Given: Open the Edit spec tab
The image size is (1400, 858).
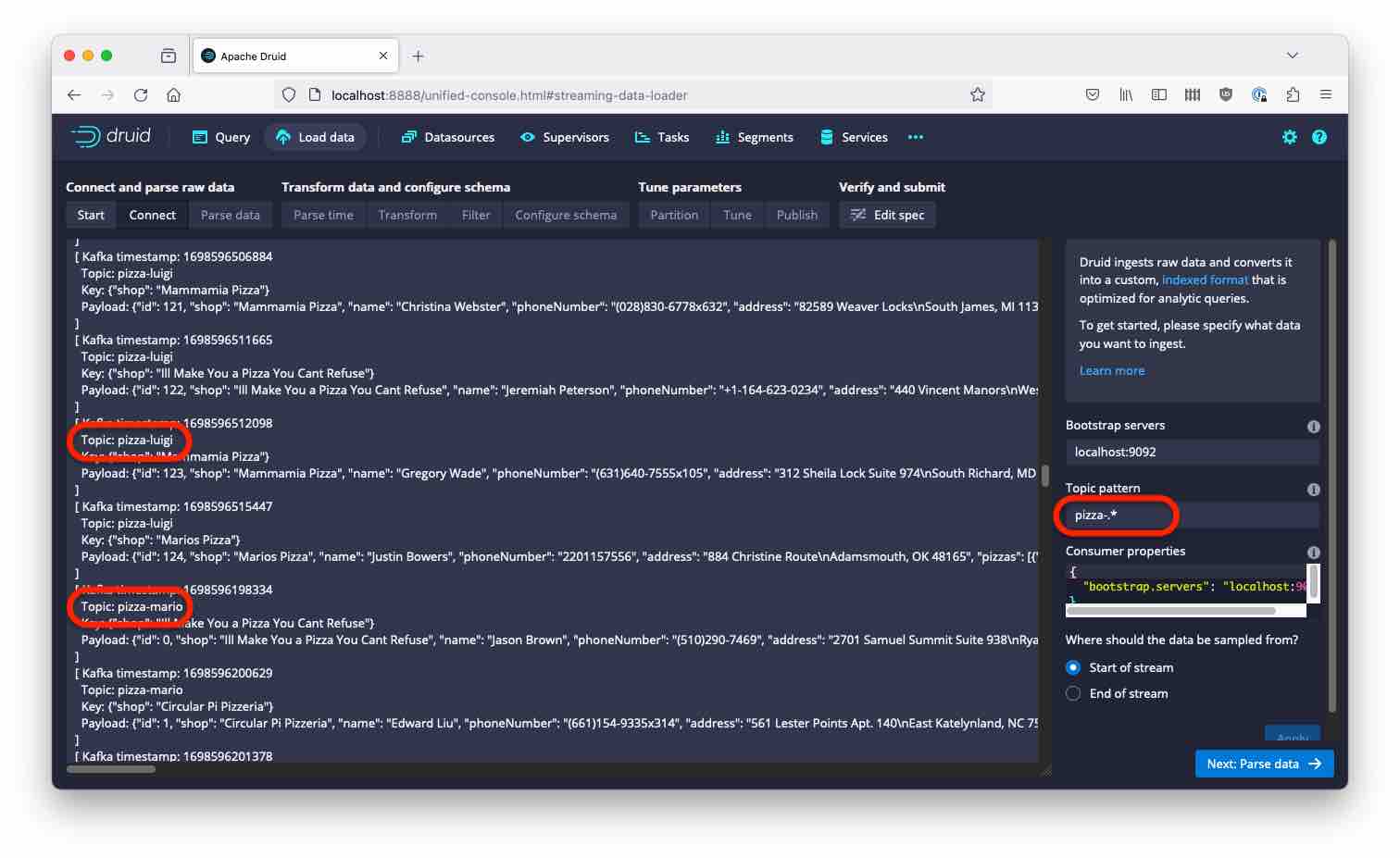Looking at the screenshot, I should pyautogui.click(x=887, y=214).
